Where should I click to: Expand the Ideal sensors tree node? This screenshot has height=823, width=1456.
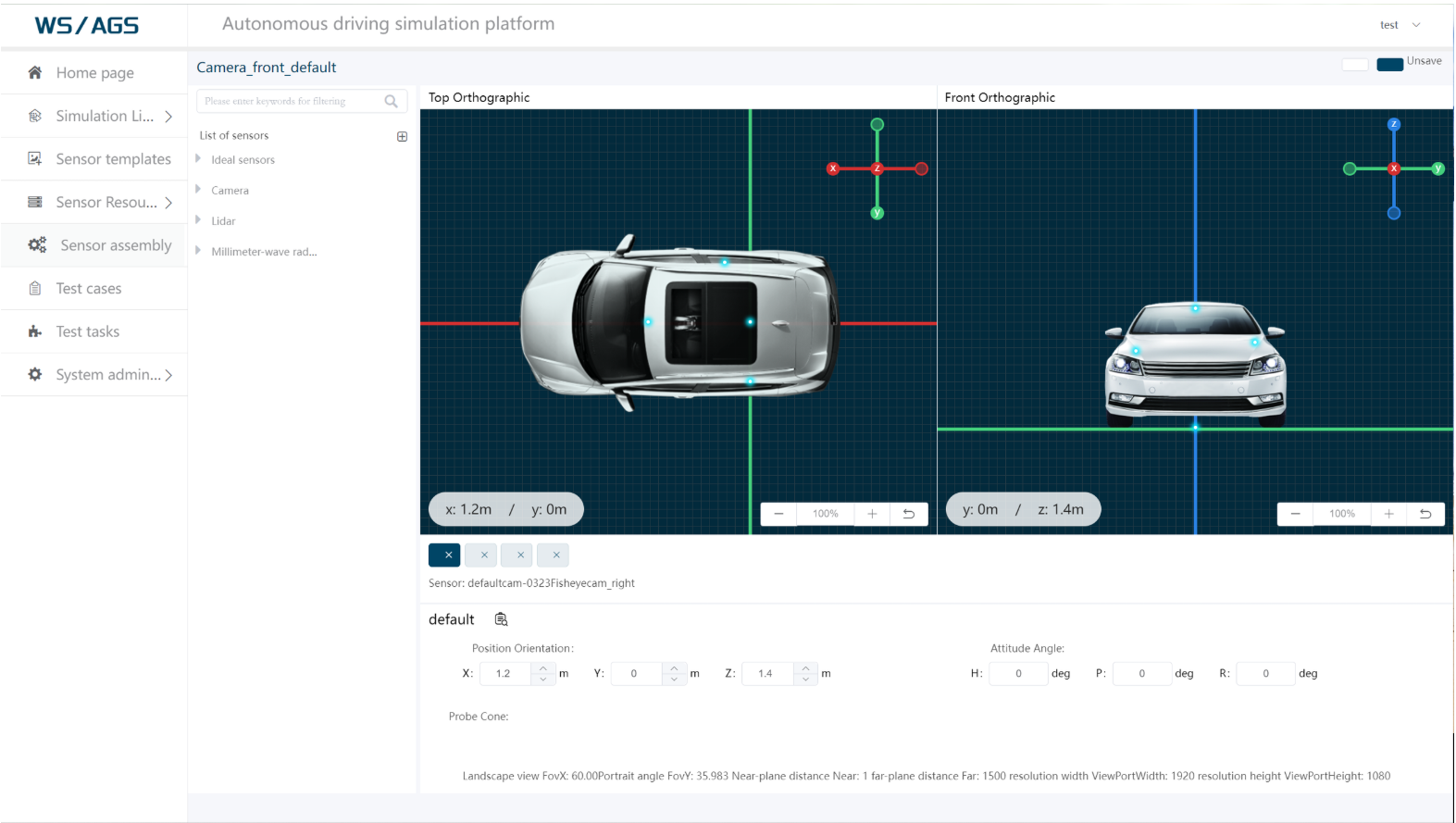point(198,159)
